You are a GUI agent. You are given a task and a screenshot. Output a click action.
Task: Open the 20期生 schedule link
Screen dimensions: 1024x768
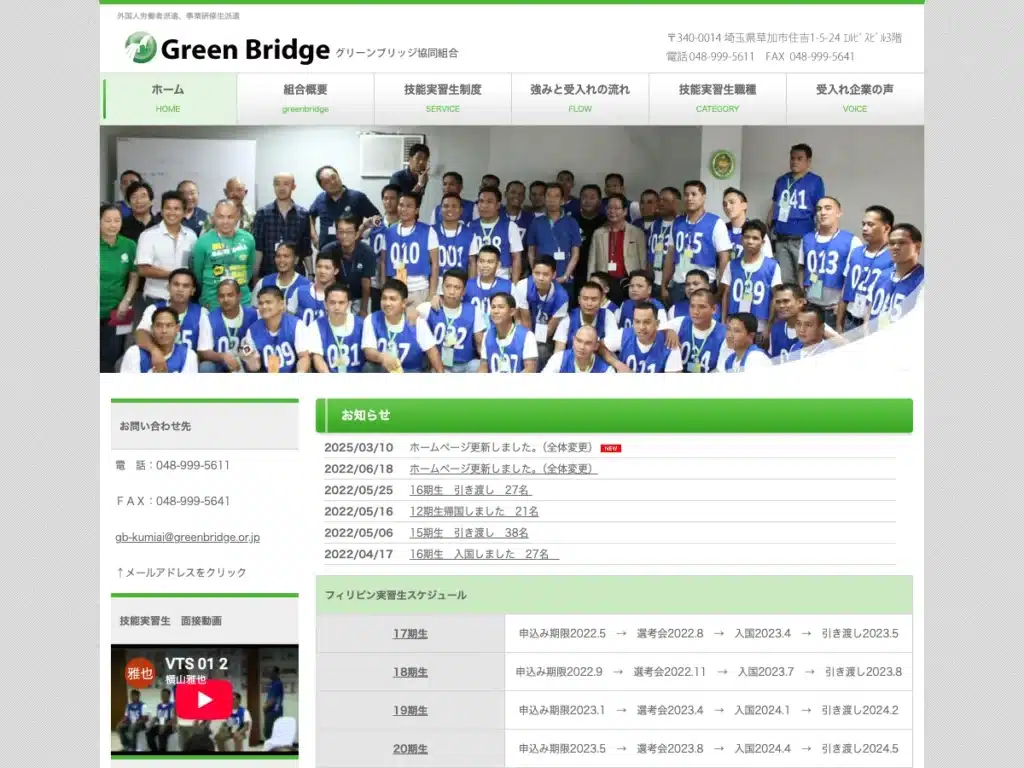[x=410, y=749]
